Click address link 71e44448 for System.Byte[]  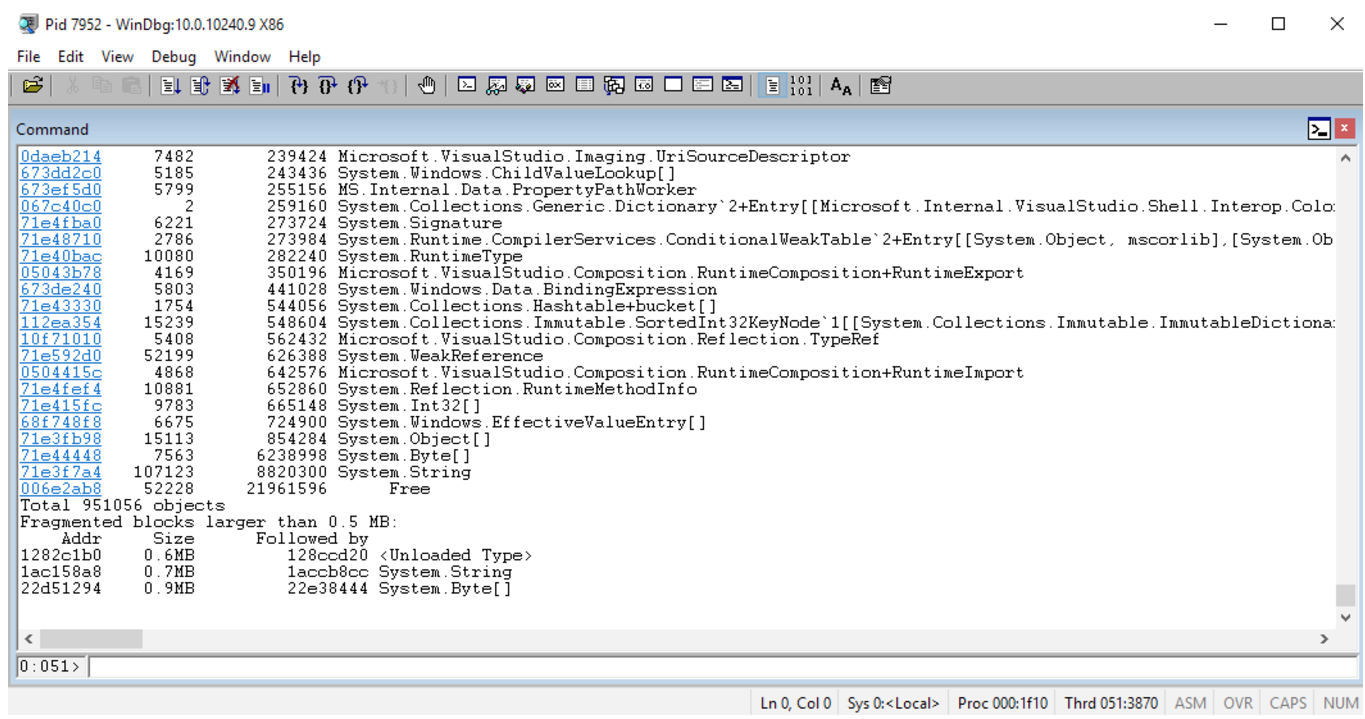coord(61,455)
